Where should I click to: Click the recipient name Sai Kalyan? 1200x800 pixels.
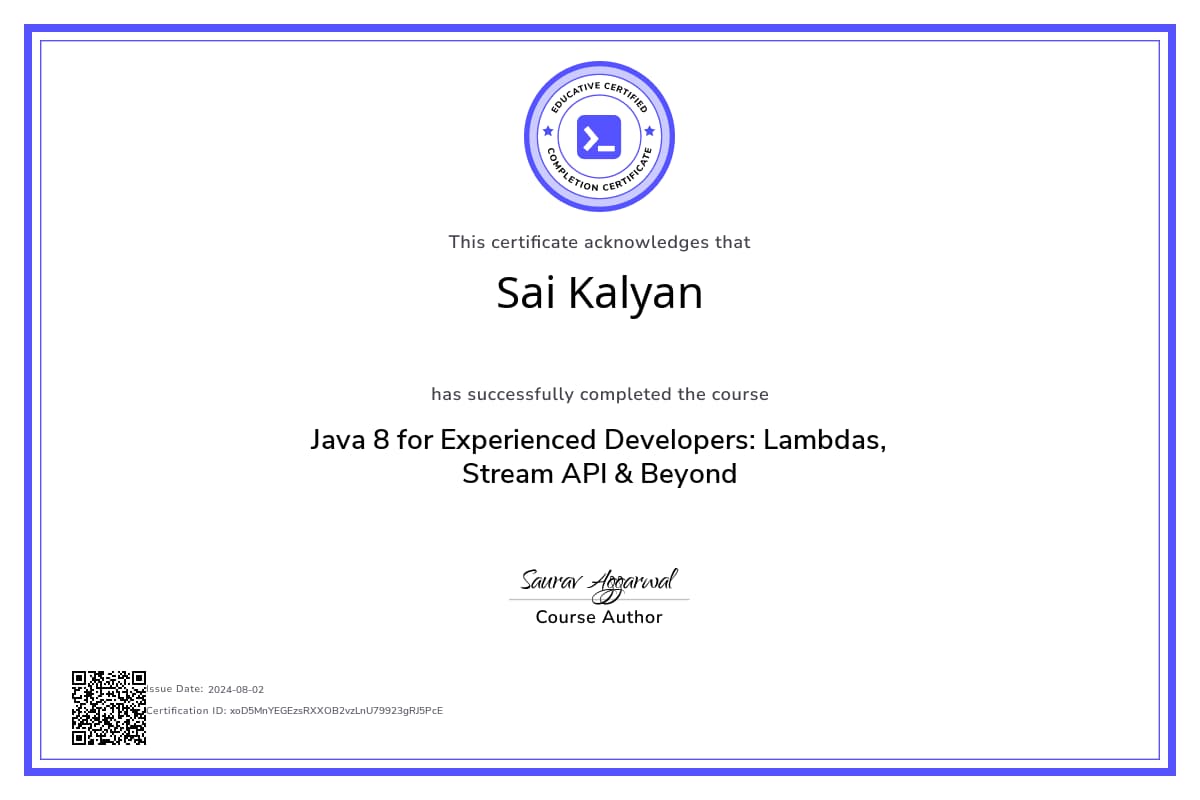(x=599, y=293)
